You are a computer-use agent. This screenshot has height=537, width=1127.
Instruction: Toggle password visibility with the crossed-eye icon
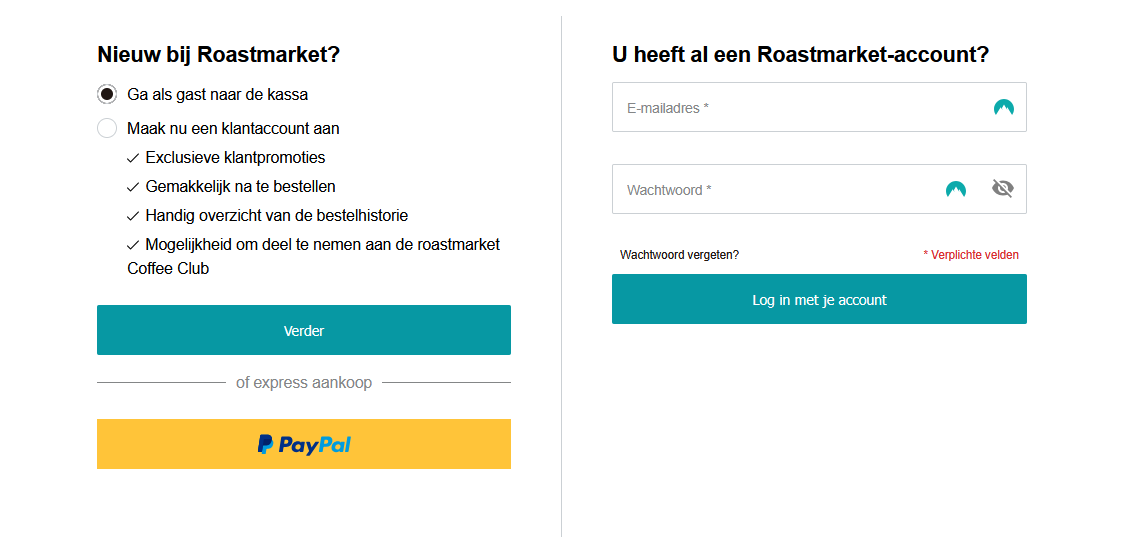[1003, 188]
